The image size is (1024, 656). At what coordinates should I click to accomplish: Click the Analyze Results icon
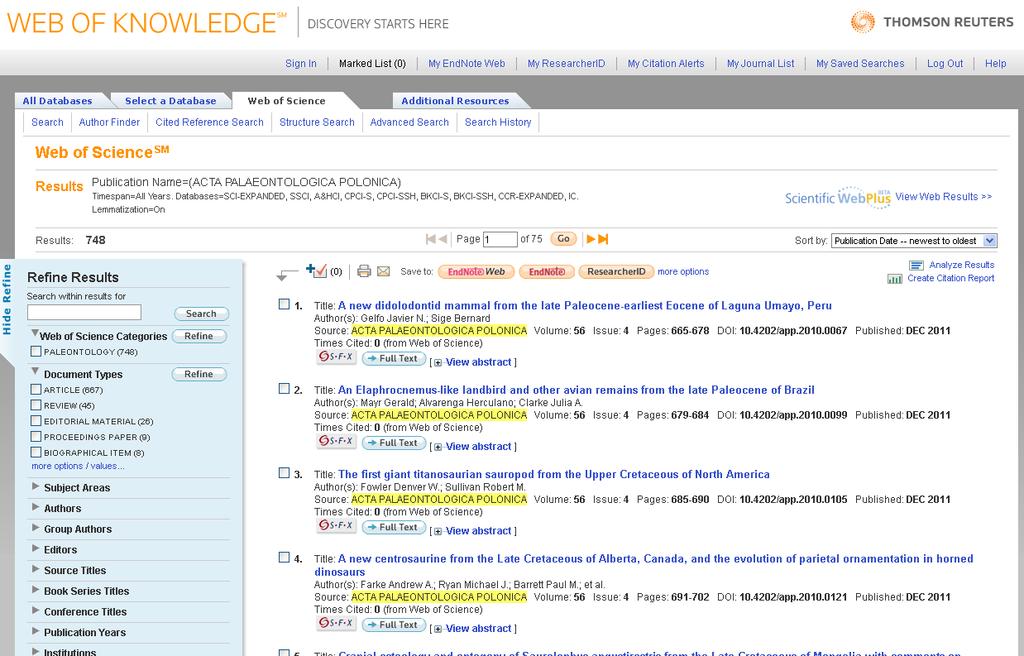coord(916,265)
